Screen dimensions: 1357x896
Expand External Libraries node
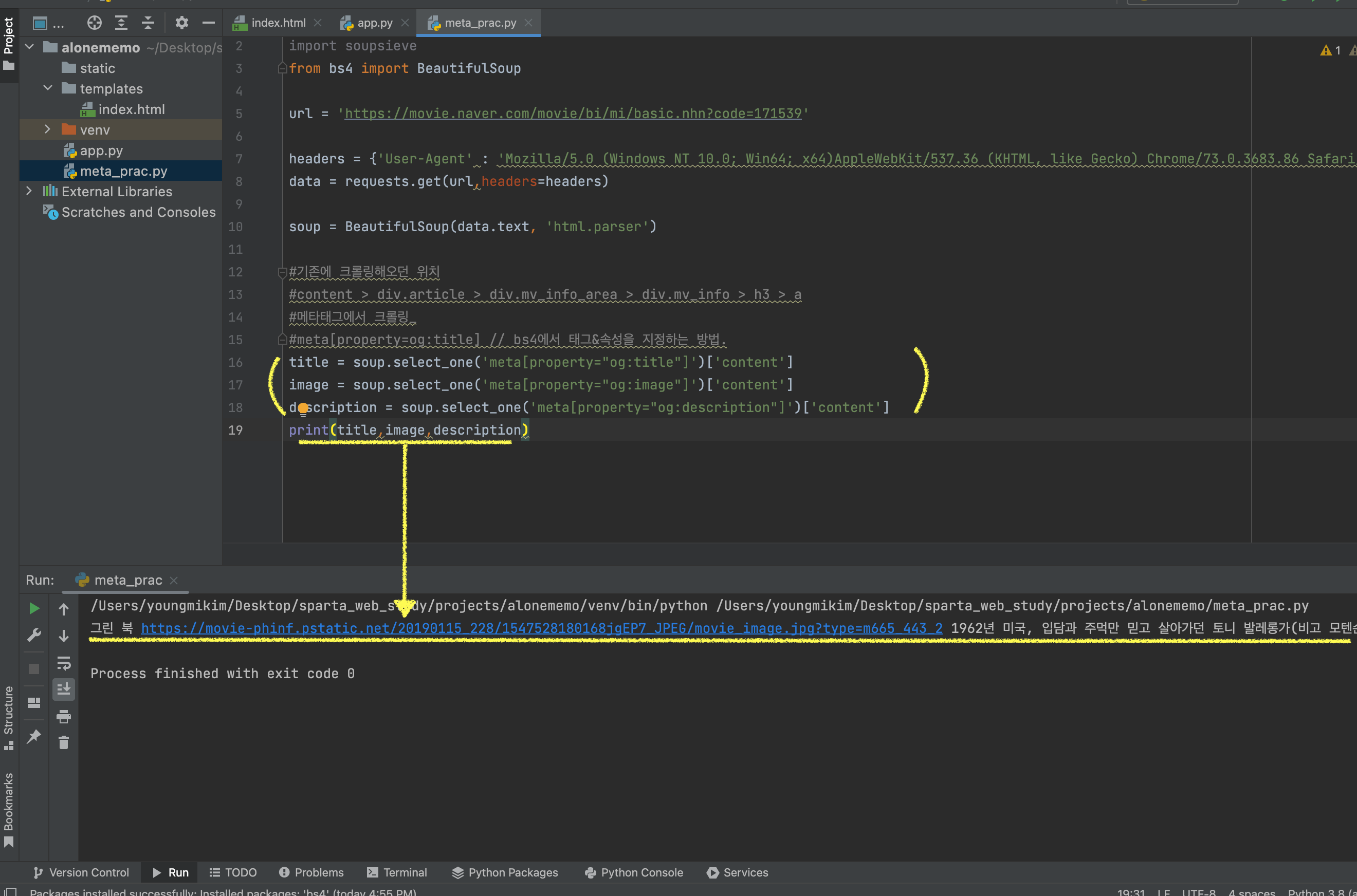[x=29, y=191]
